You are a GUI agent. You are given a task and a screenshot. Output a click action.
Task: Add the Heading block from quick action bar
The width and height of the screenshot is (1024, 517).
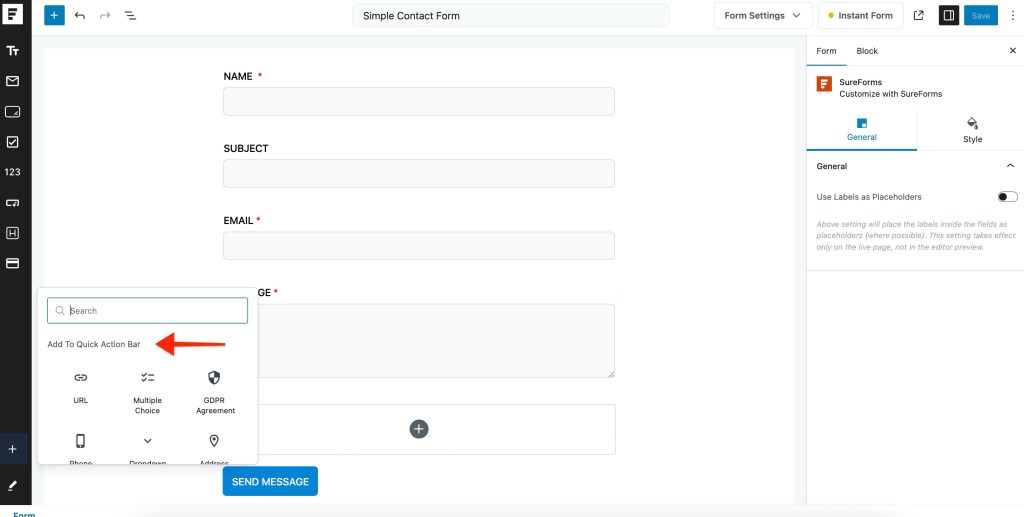tap(12, 233)
